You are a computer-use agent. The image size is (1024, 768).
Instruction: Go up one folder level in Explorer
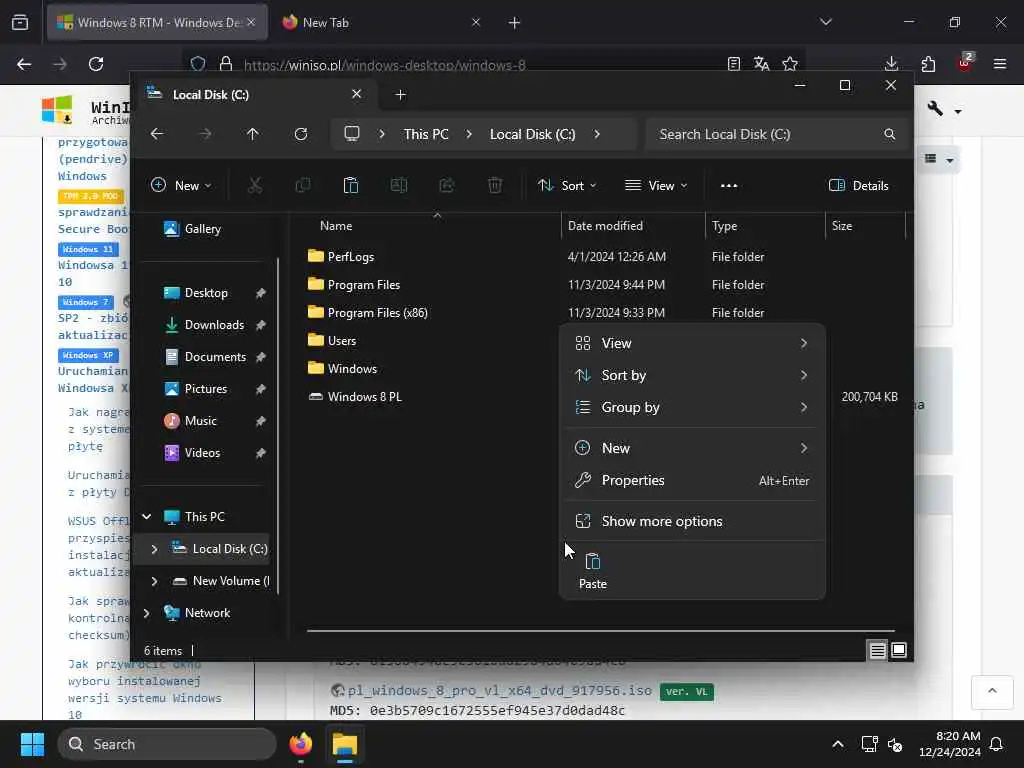(253, 134)
